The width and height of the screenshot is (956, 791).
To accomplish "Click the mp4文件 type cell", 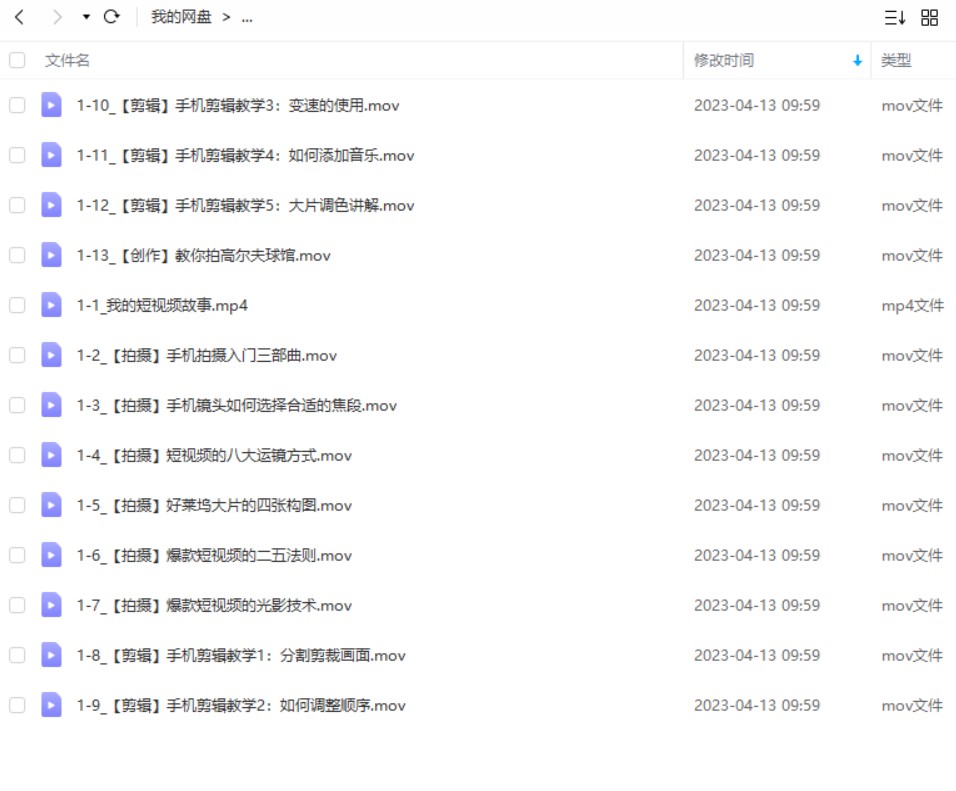I will pyautogui.click(x=912, y=306).
